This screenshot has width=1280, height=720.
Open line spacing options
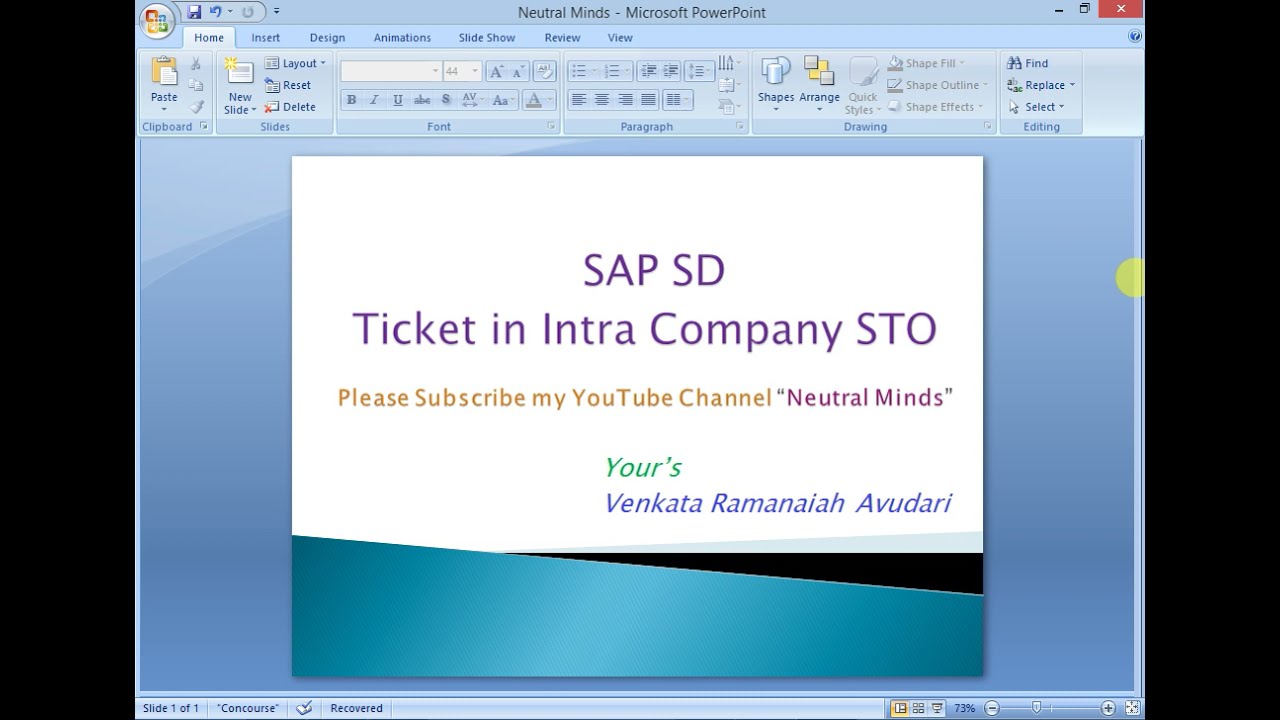click(x=698, y=71)
